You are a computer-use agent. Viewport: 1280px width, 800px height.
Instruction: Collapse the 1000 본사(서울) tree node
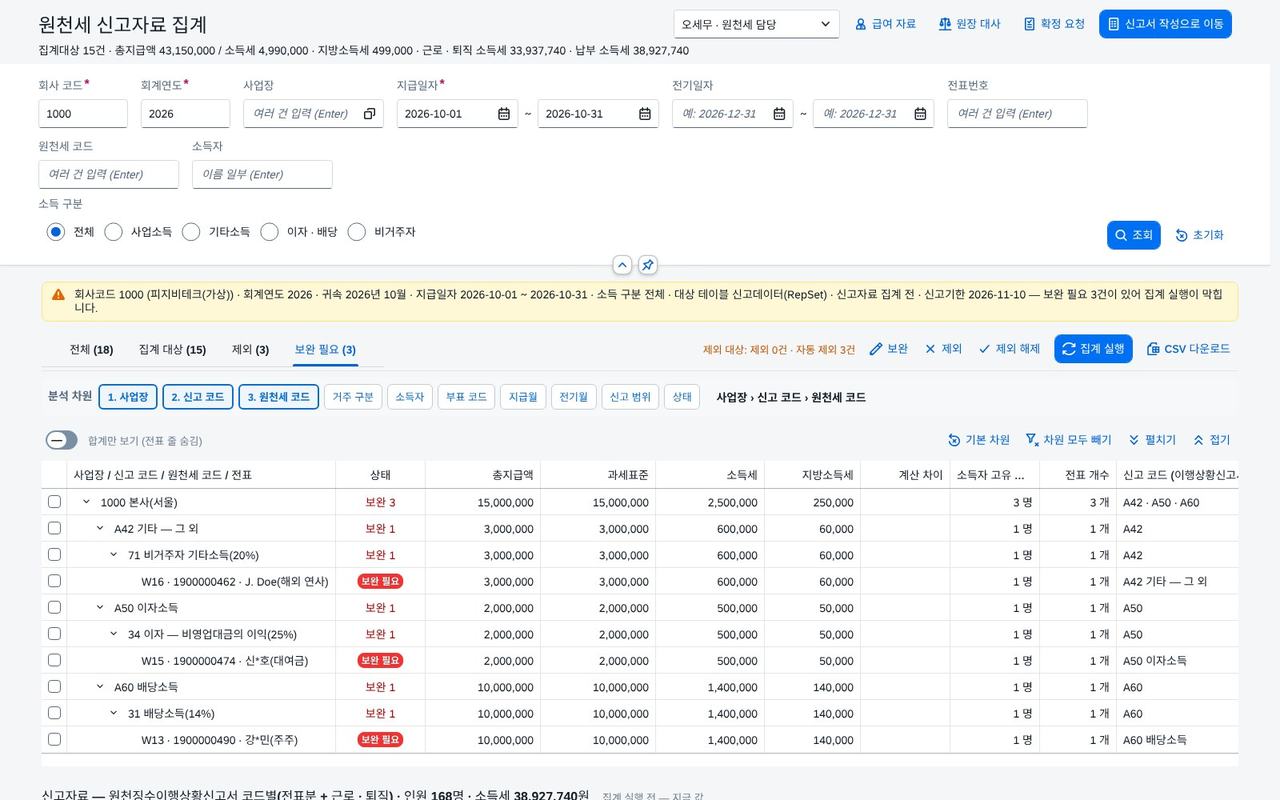(x=87, y=502)
